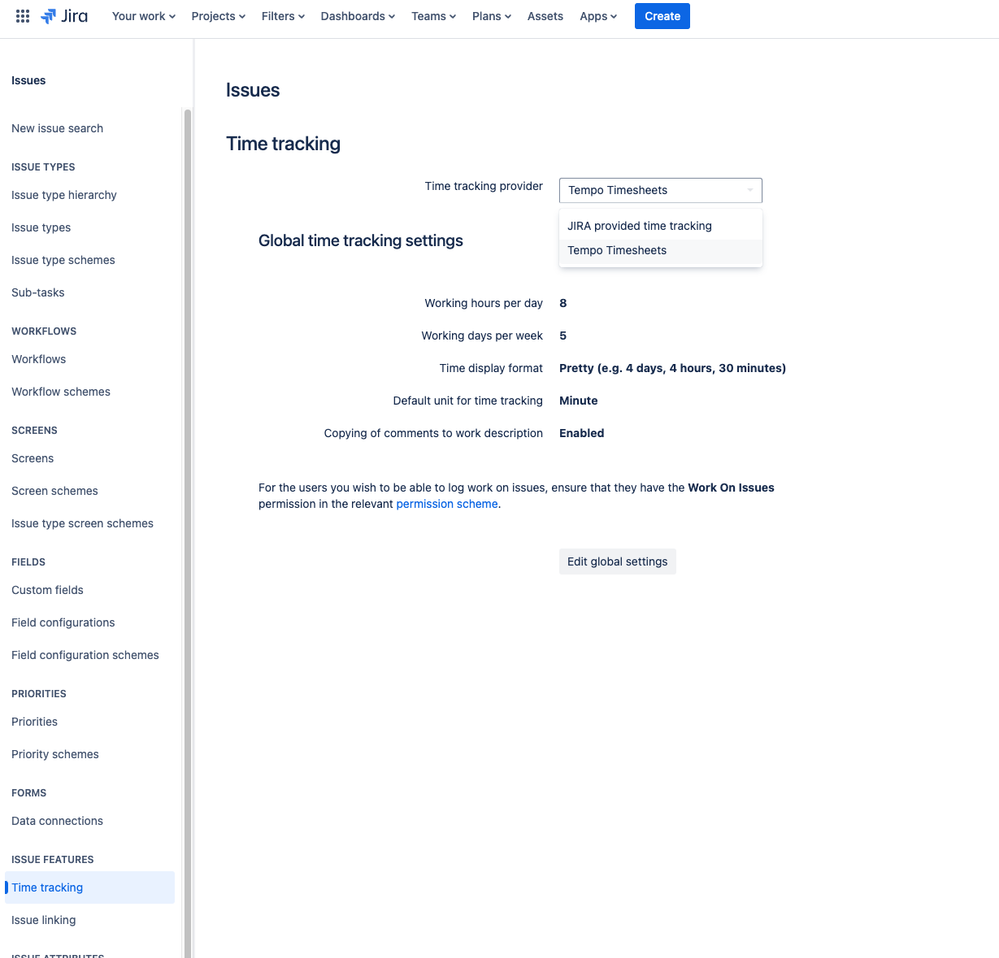
Task: Expand the Projects menu
Action: click(x=218, y=16)
